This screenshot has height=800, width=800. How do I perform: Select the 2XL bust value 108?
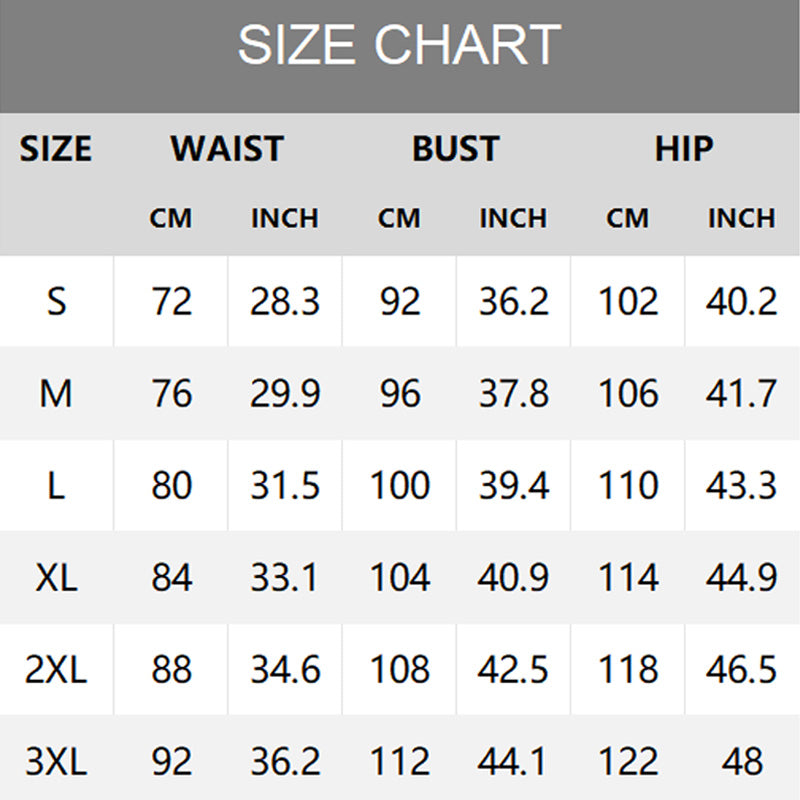399,669
